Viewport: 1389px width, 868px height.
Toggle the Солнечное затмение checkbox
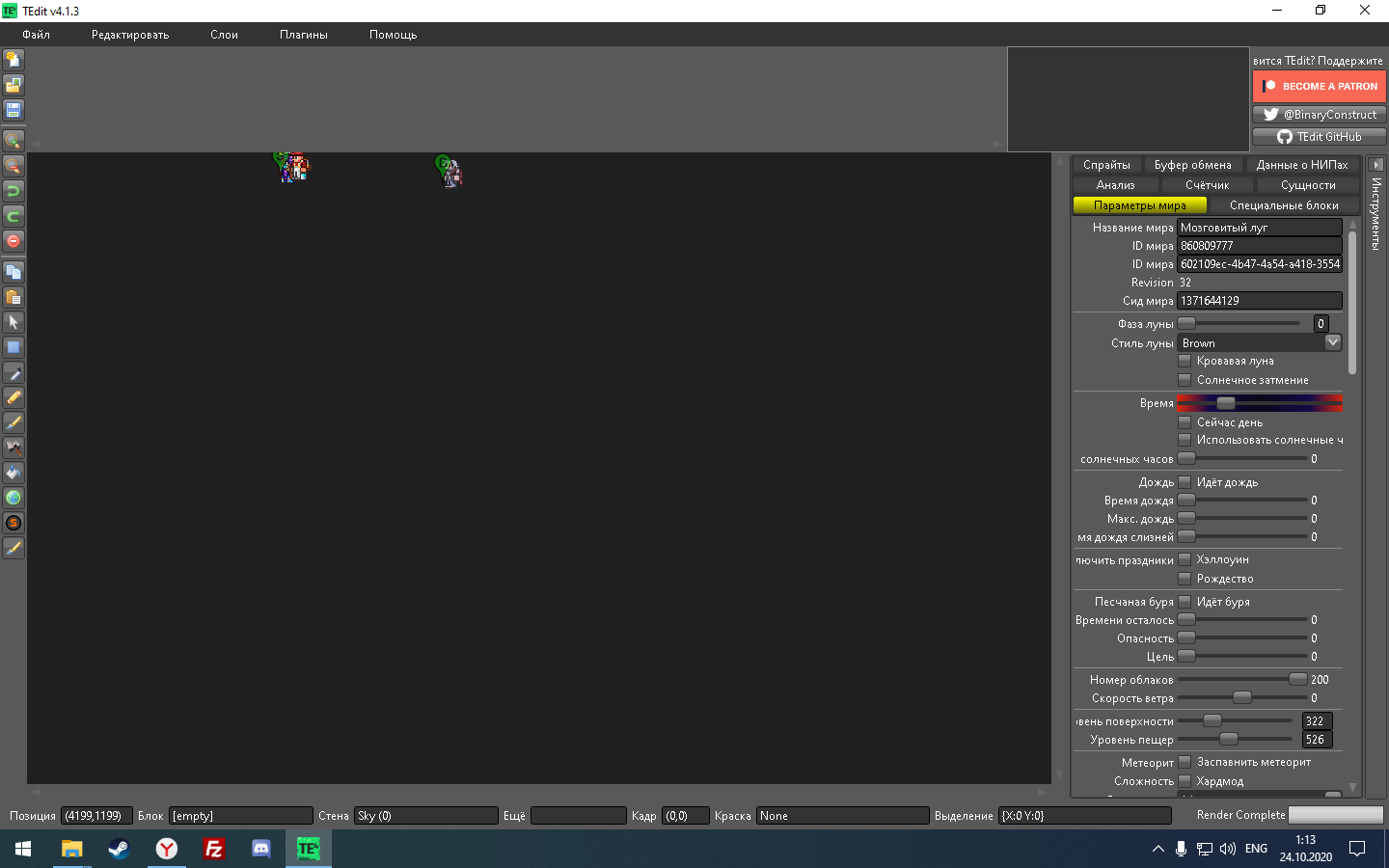click(x=1185, y=380)
